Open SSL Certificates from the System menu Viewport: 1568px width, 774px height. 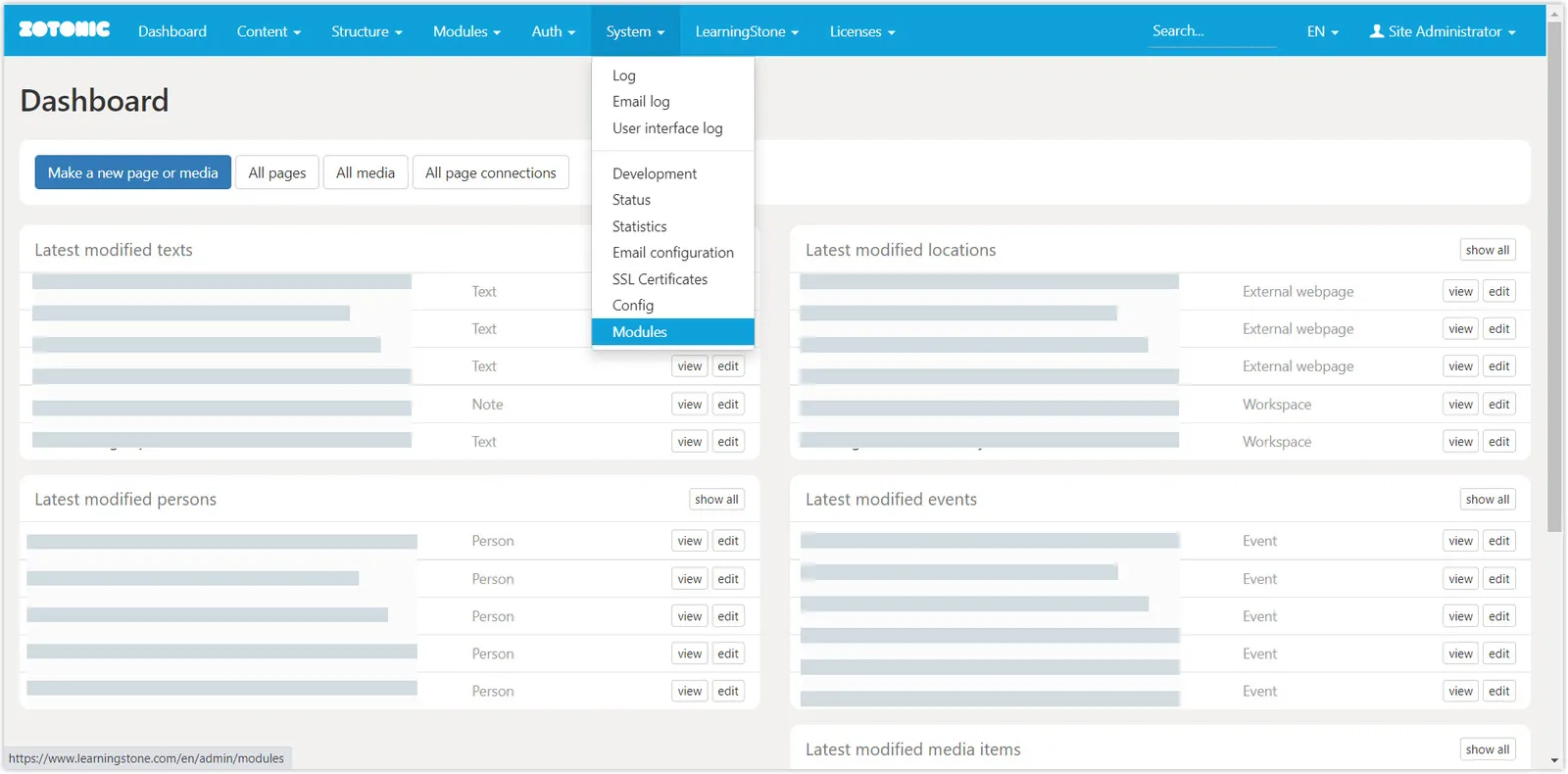[660, 279]
